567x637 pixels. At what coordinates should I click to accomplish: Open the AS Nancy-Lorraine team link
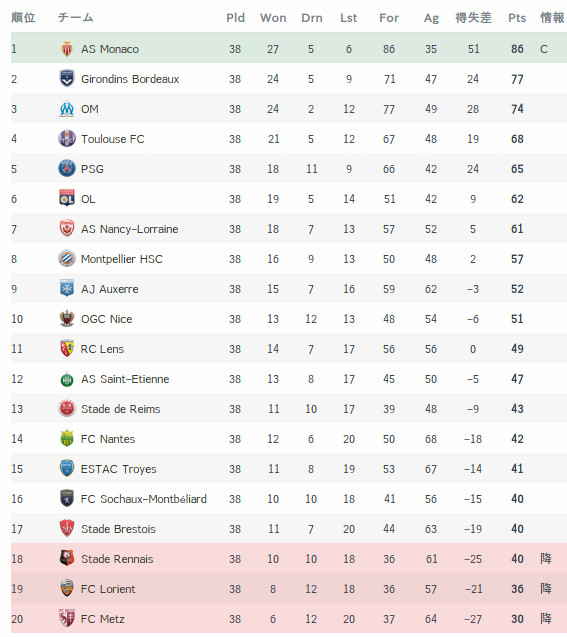coord(129,229)
